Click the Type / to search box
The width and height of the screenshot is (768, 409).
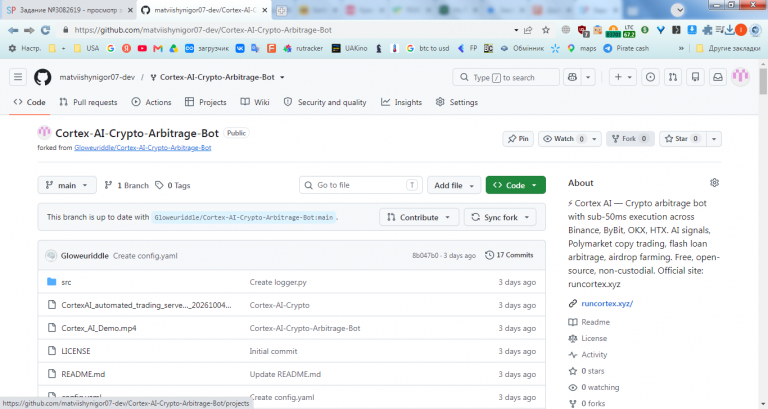pyautogui.click(x=506, y=77)
